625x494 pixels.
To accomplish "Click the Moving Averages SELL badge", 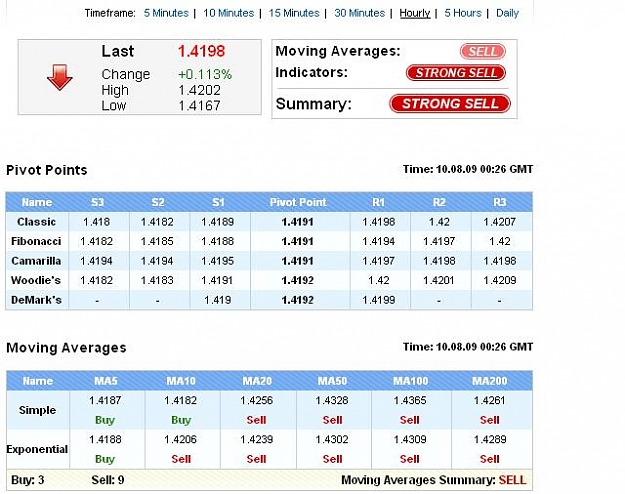I will click(x=483, y=51).
